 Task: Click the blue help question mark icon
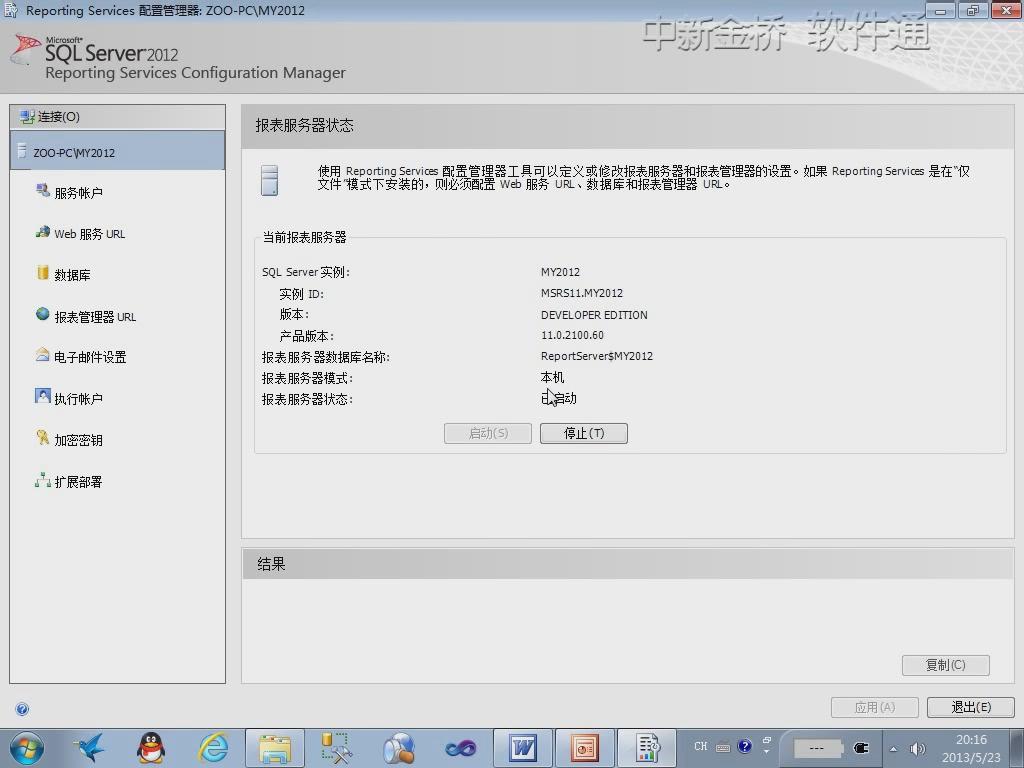point(22,709)
